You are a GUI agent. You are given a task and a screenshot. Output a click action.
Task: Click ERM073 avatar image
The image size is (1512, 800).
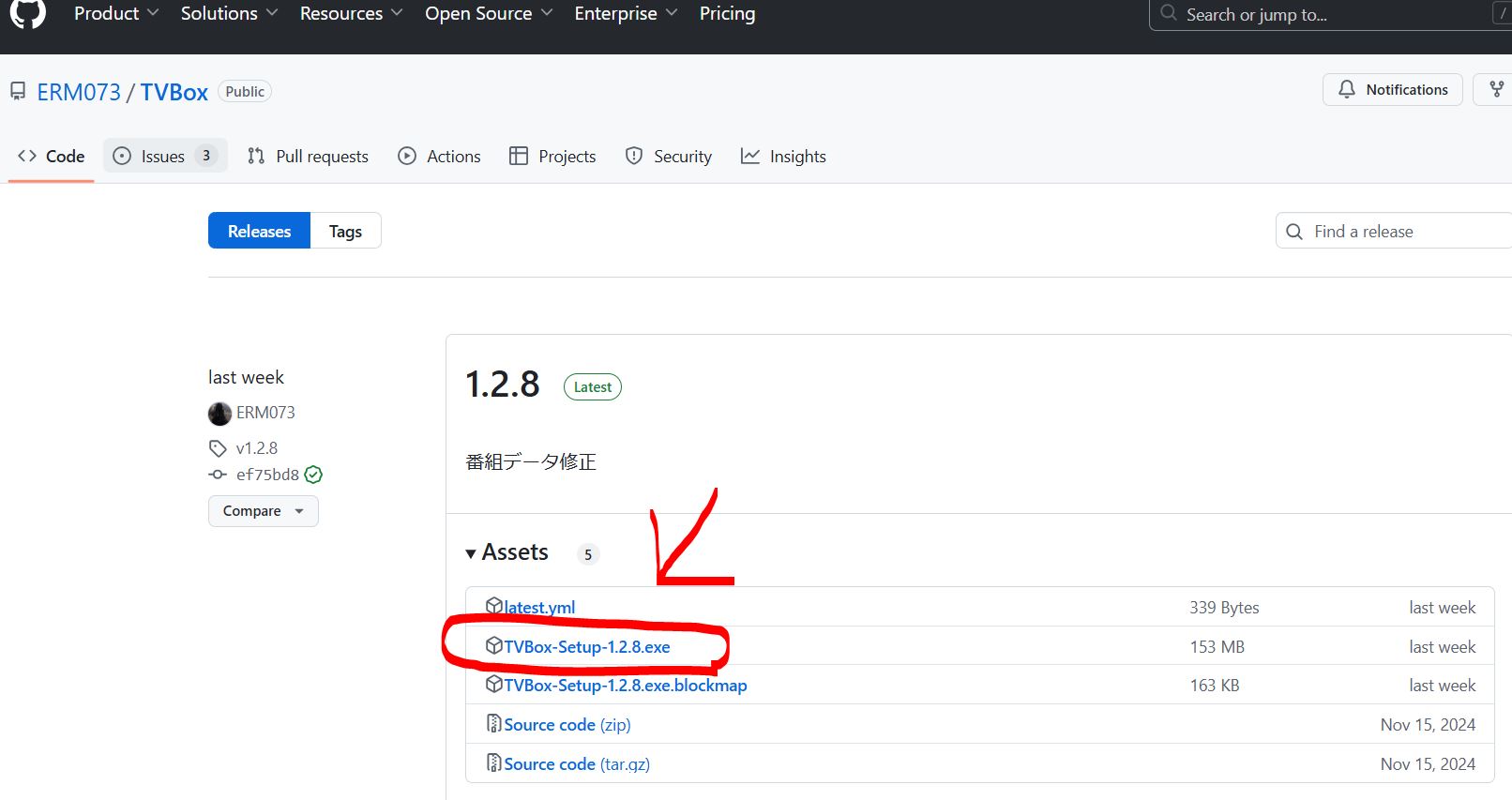click(x=219, y=413)
